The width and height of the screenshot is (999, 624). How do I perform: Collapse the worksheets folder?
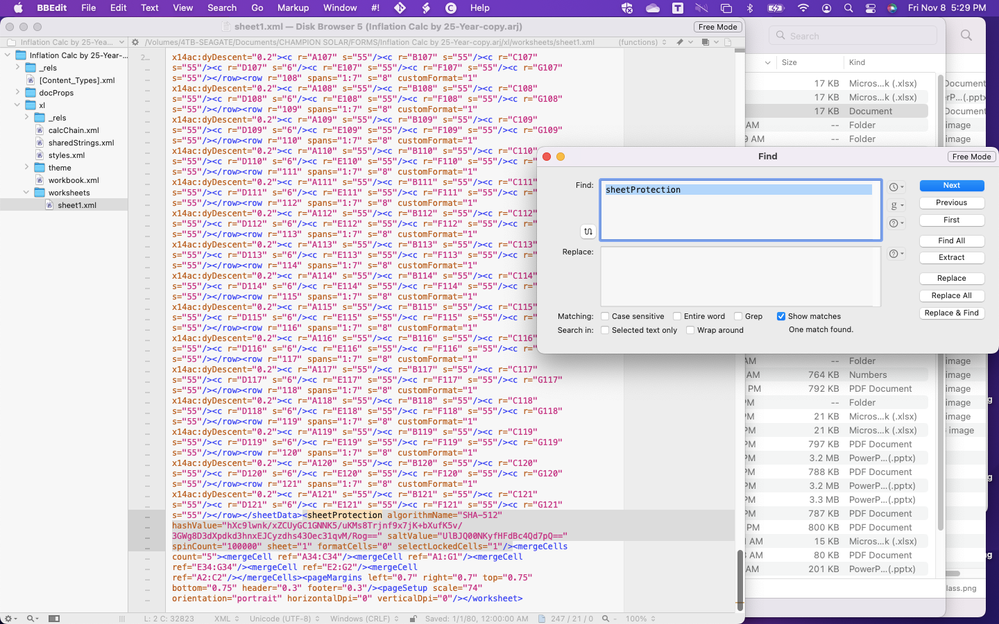click(26, 192)
